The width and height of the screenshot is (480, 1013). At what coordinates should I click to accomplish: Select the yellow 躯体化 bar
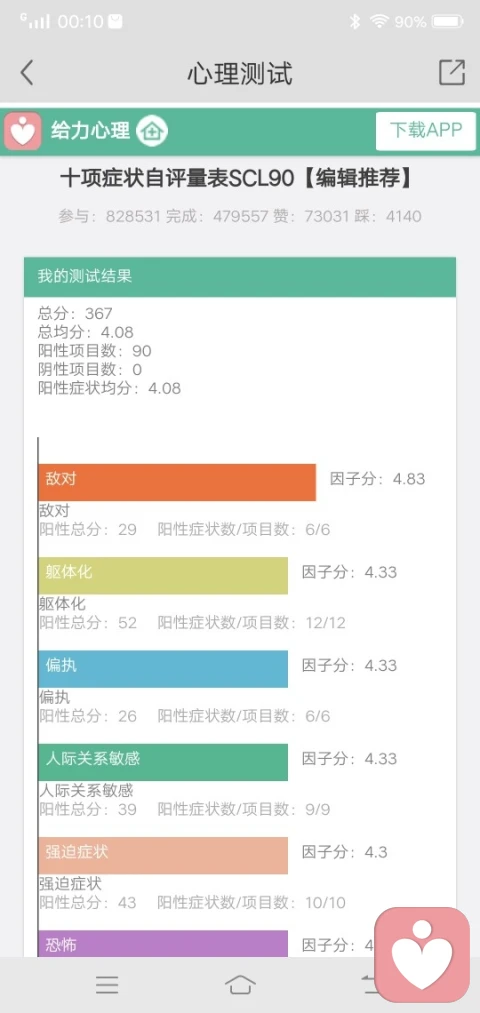pos(163,575)
